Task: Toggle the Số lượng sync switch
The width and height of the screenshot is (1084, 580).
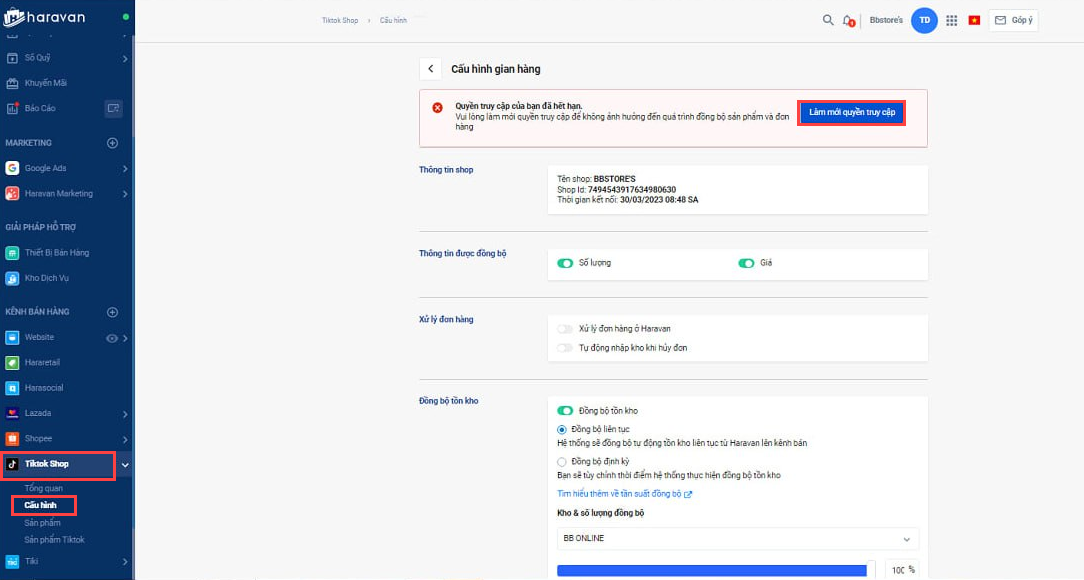Action: pos(565,263)
